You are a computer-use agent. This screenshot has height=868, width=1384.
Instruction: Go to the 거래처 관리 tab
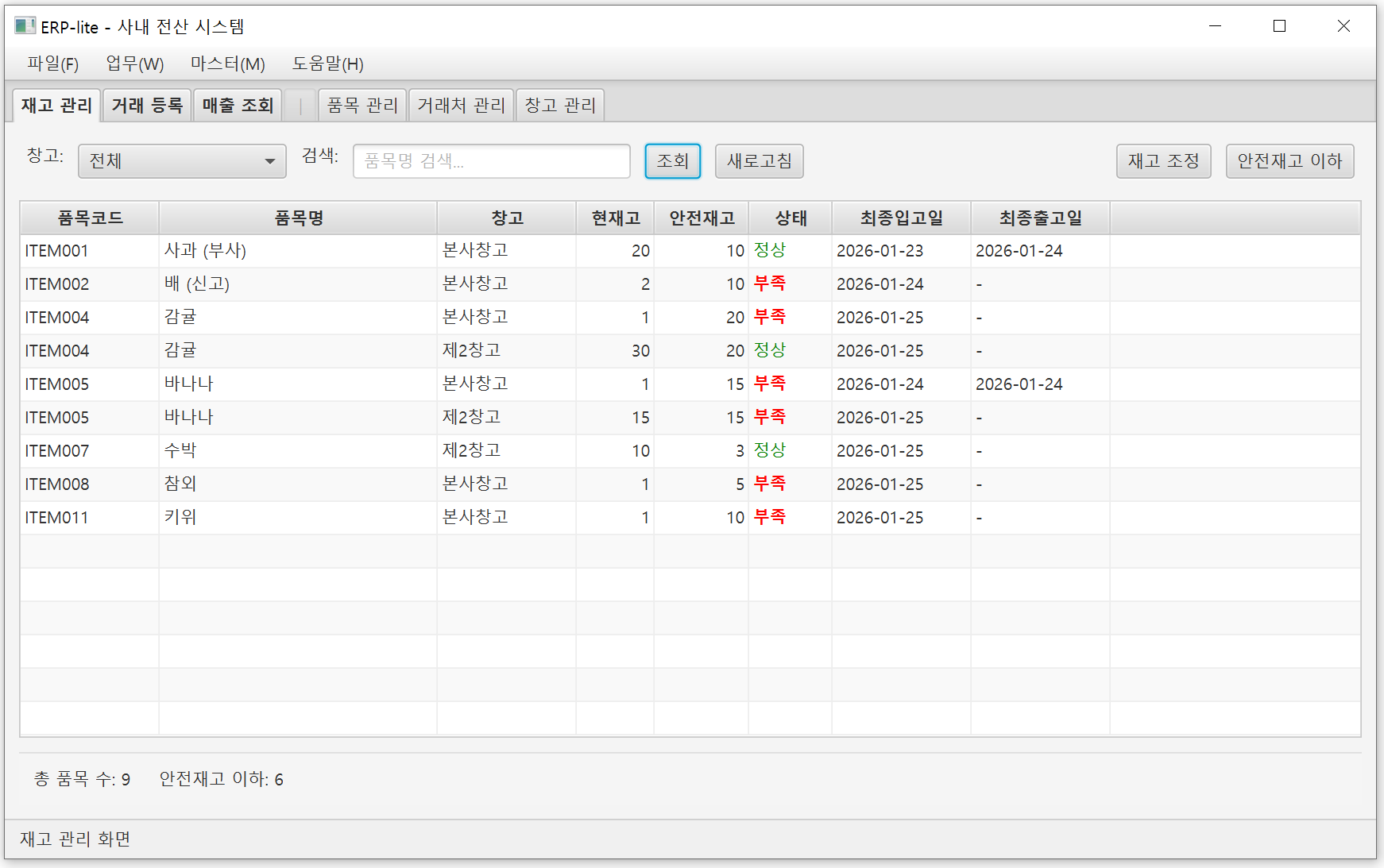pos(461,105)
